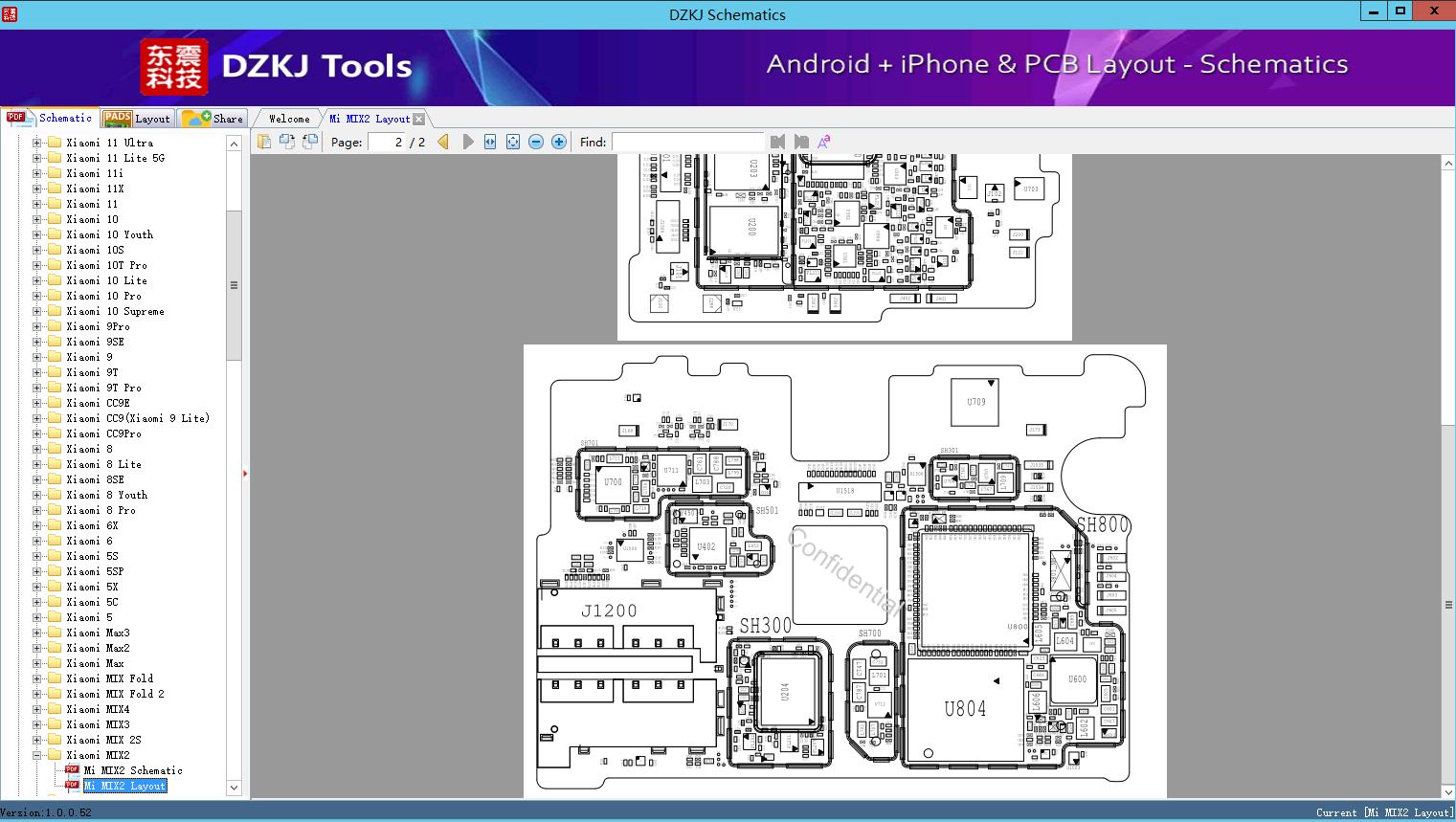The width and height of the screenshot is (1456, 822).
Task: Expand the Xiaomi 10 Youth tree node
Action: coord(36,234)
